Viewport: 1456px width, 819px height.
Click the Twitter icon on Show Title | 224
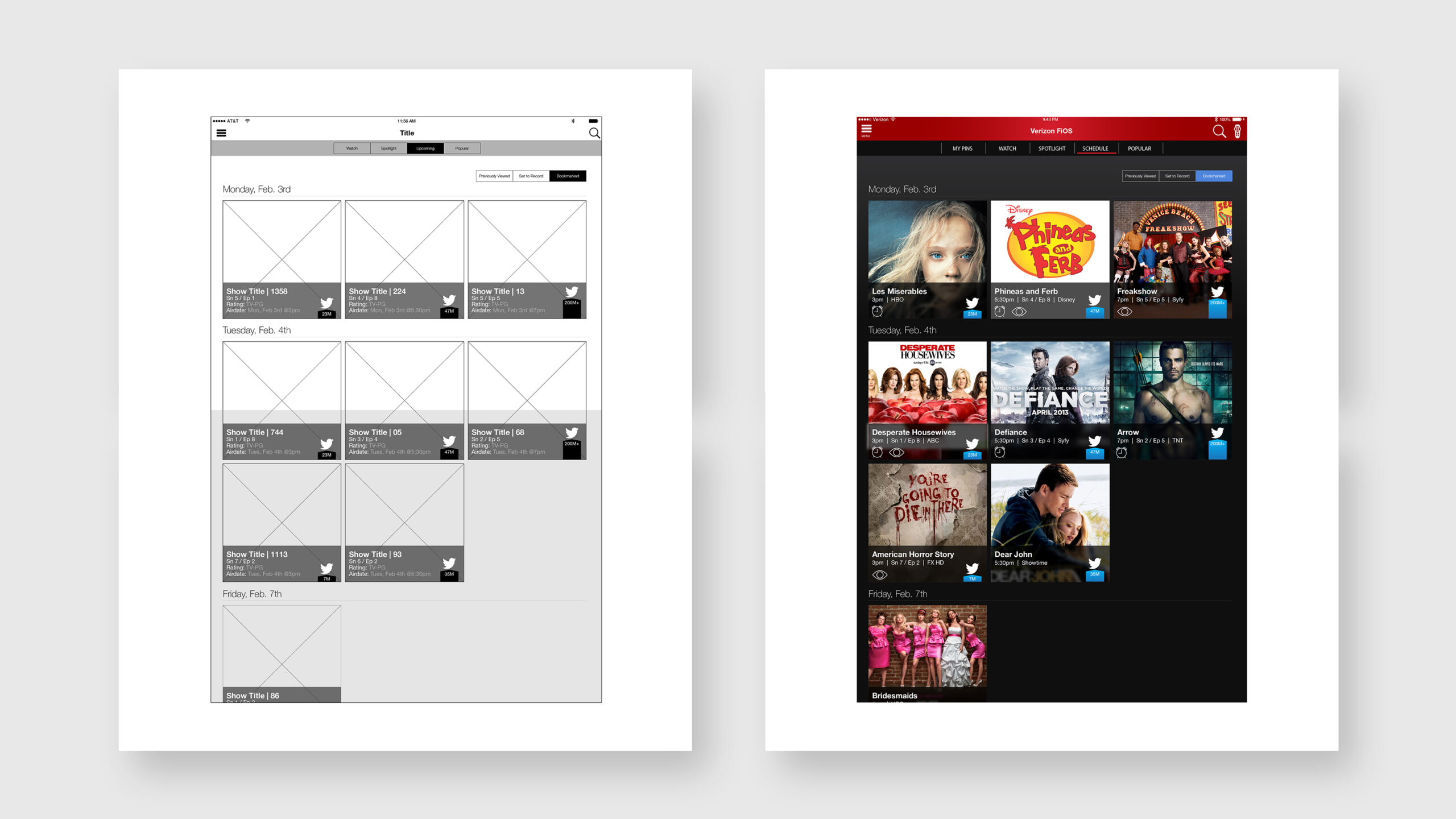[x=449, y=300]
